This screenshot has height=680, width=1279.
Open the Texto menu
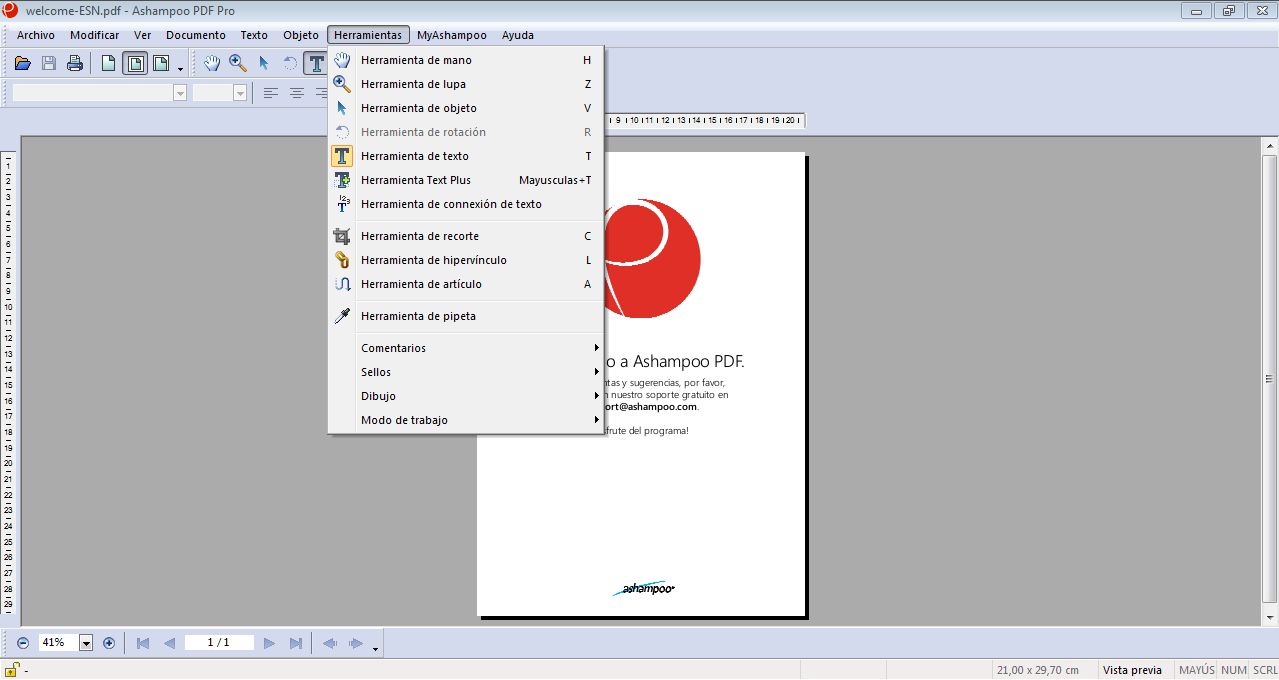[254, 35]
